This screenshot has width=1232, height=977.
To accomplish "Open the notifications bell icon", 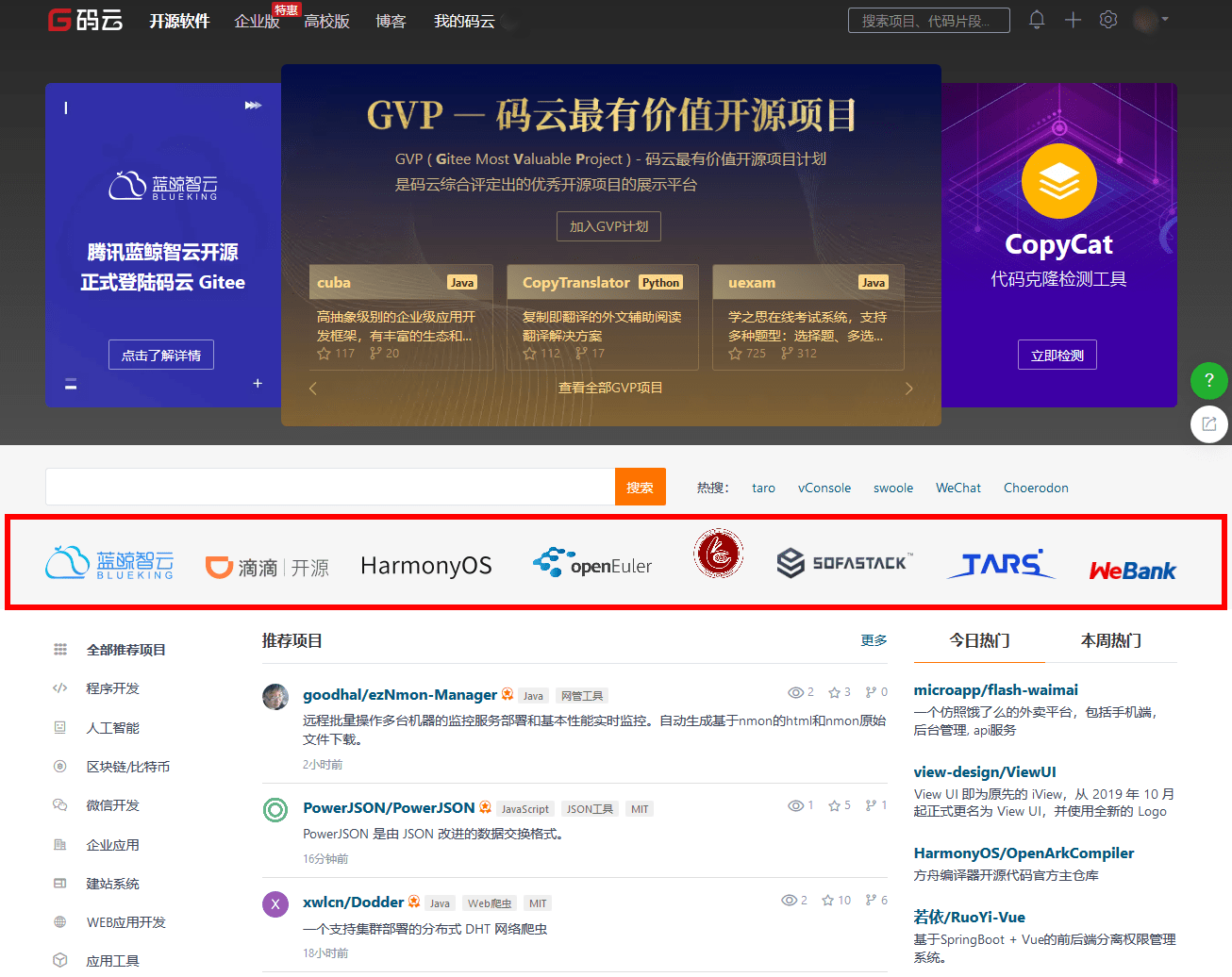I will pos(1037,20).
